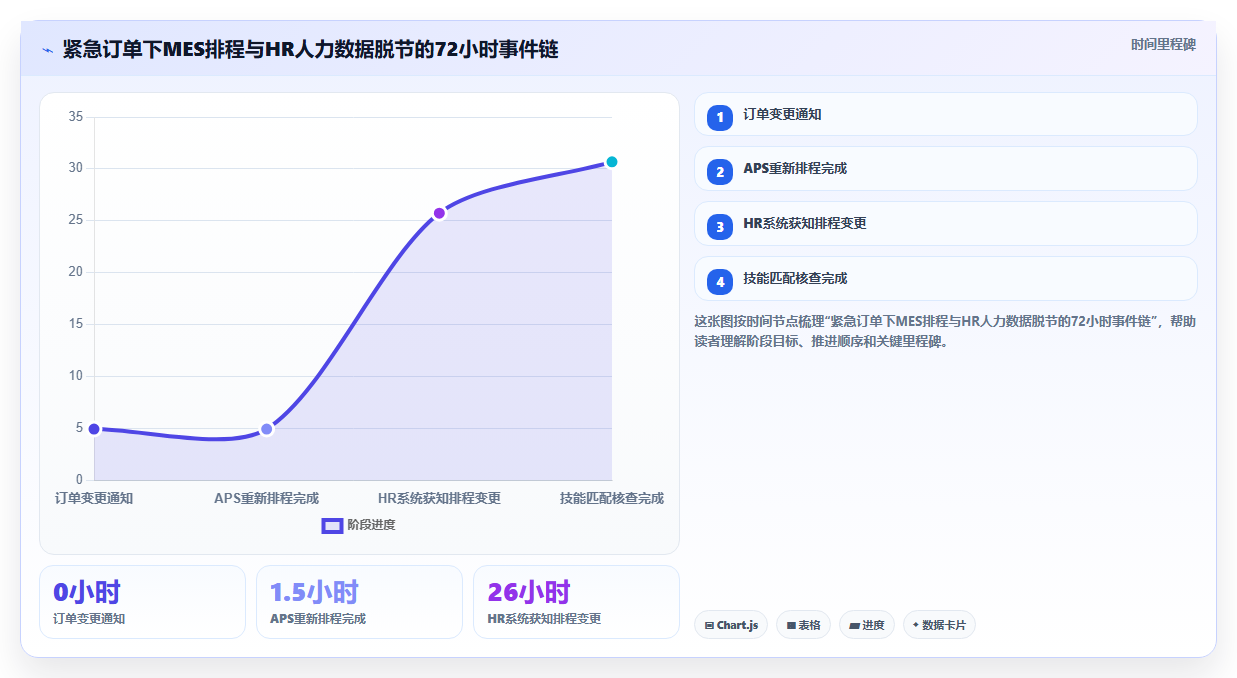Click y-axis value 20
The image size is (1237, 678).
click(x=75, y=272)
